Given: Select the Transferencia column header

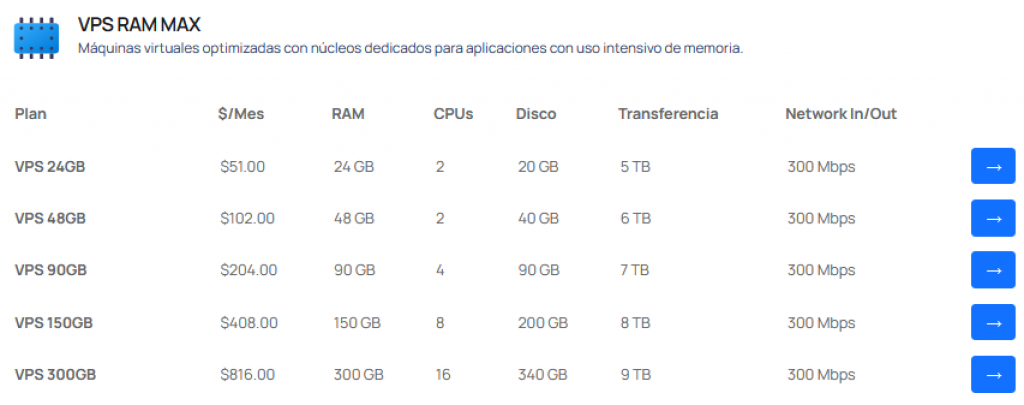Looking at the screenshot, I should (668, 114).
